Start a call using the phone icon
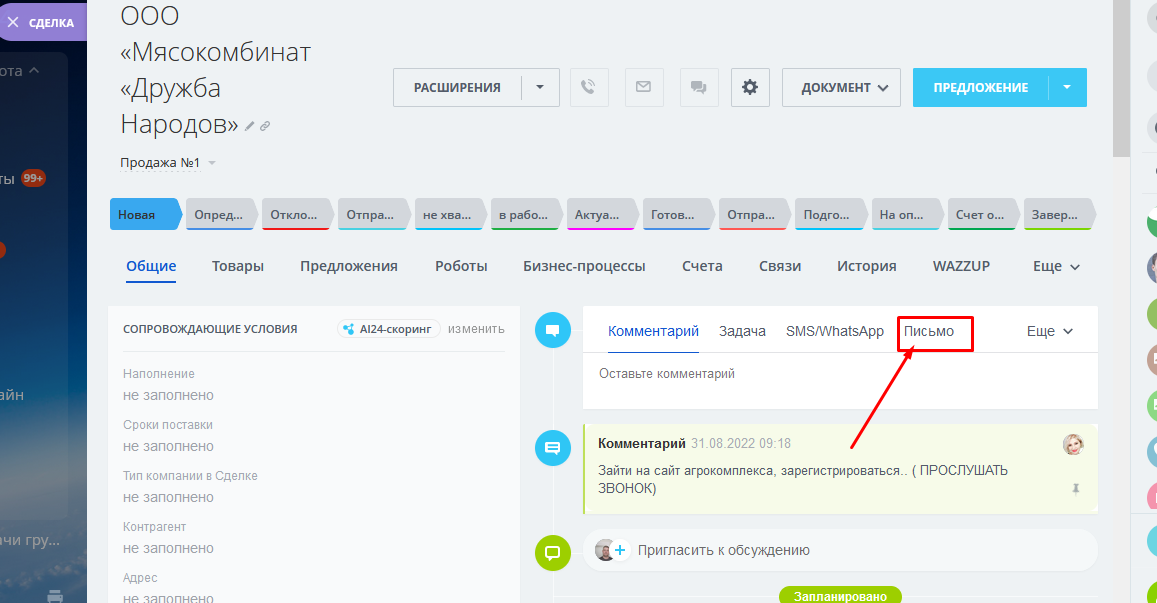Viewport: 1157px width, 603px height. pos(589,87)
